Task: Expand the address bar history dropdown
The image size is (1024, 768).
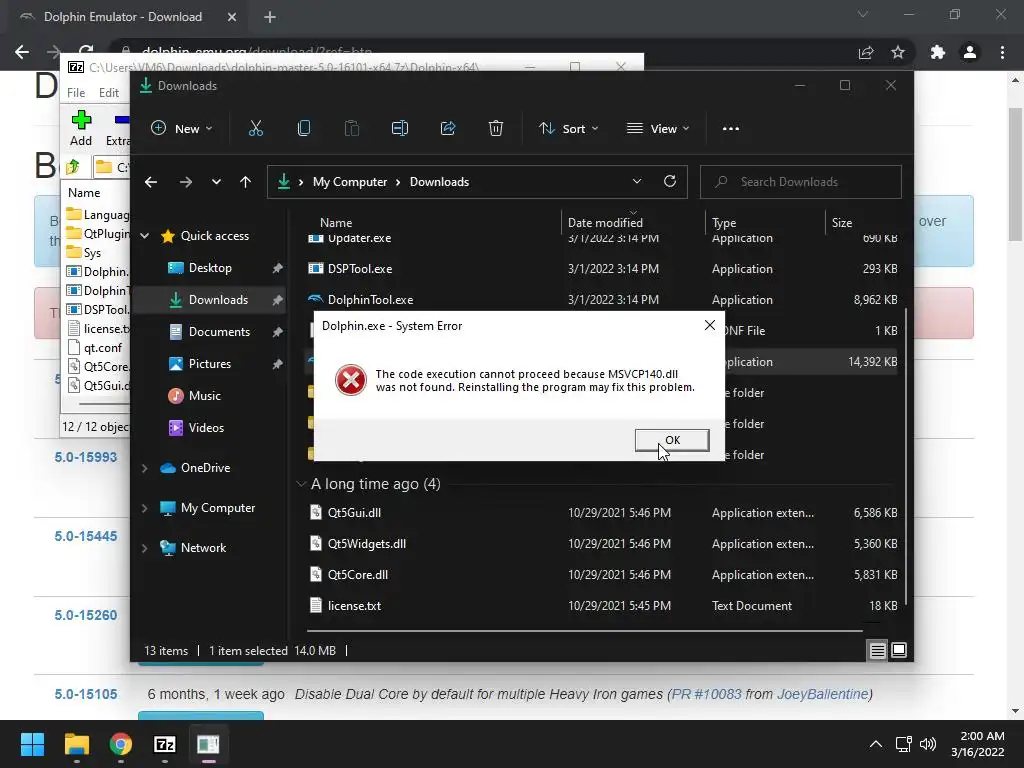Action: (x=637, y=182)
